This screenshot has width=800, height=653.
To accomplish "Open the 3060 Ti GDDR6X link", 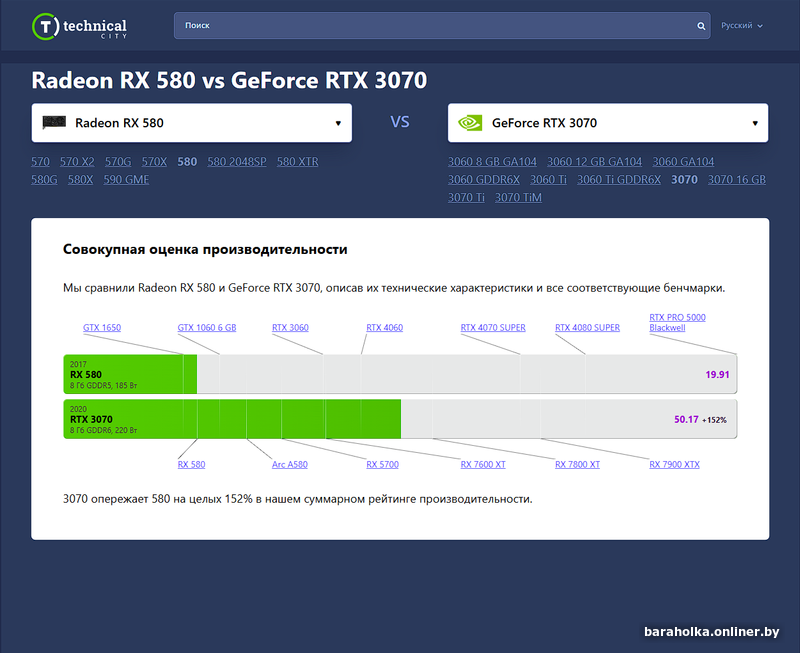I will tap(619, 180).
